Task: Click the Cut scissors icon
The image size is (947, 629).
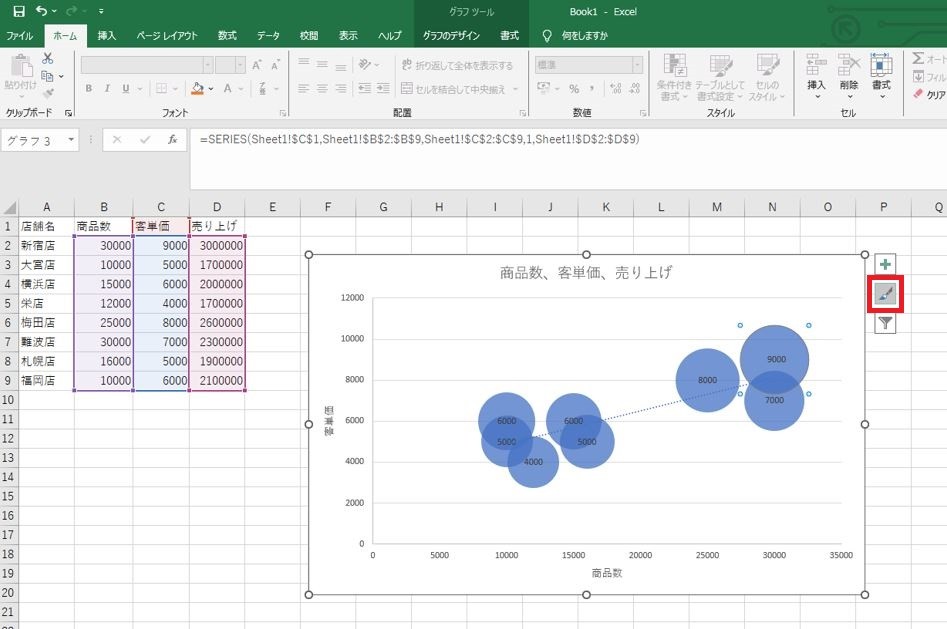Action: pos(48,58)
